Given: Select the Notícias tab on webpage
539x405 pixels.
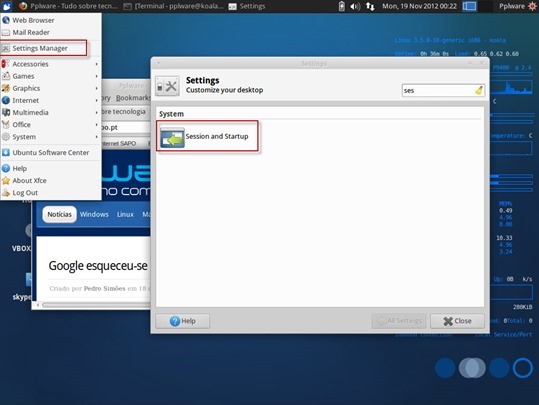Looking at the screenshot, I should (x=59, y=214).
